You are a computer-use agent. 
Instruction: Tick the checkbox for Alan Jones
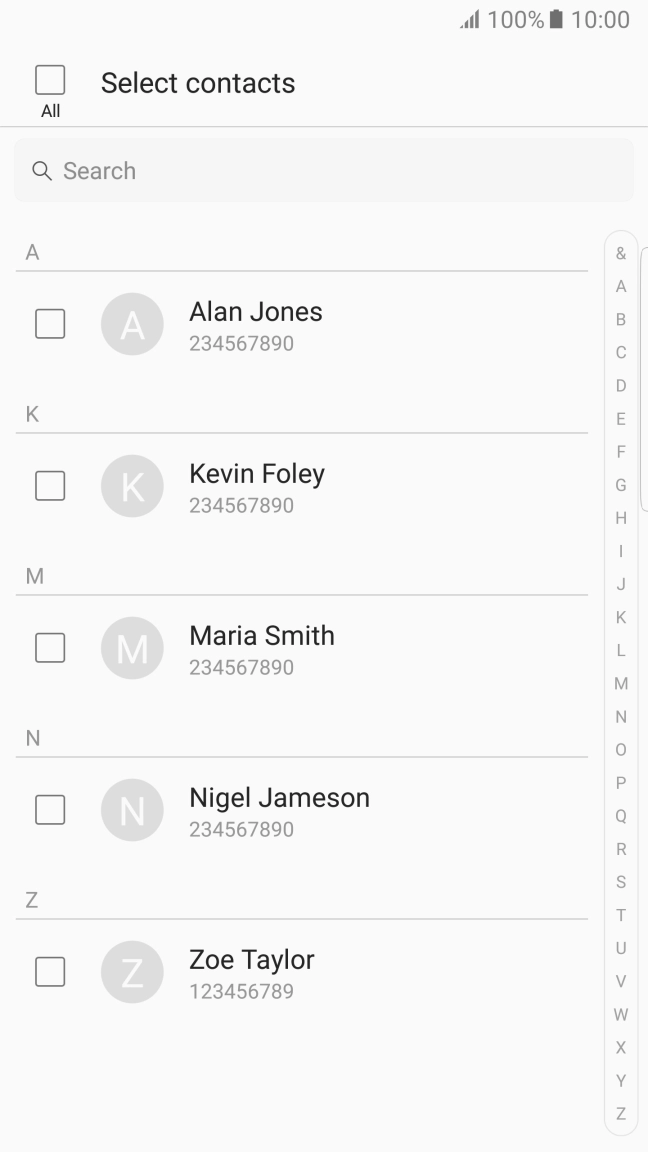click(x=50, y=324)
